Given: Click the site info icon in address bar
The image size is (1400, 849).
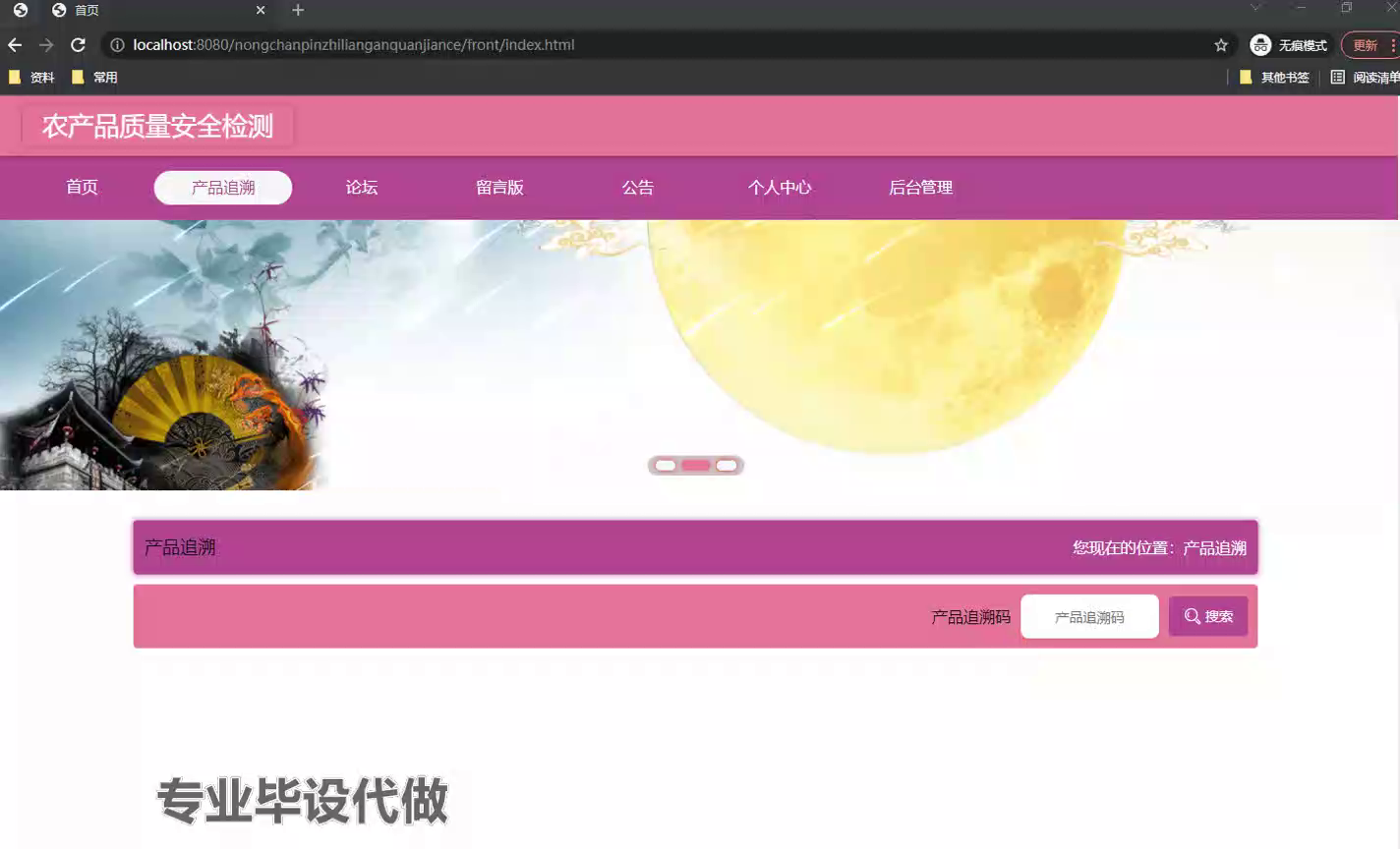Looking at the screenshot, I should tap(117, 45).
